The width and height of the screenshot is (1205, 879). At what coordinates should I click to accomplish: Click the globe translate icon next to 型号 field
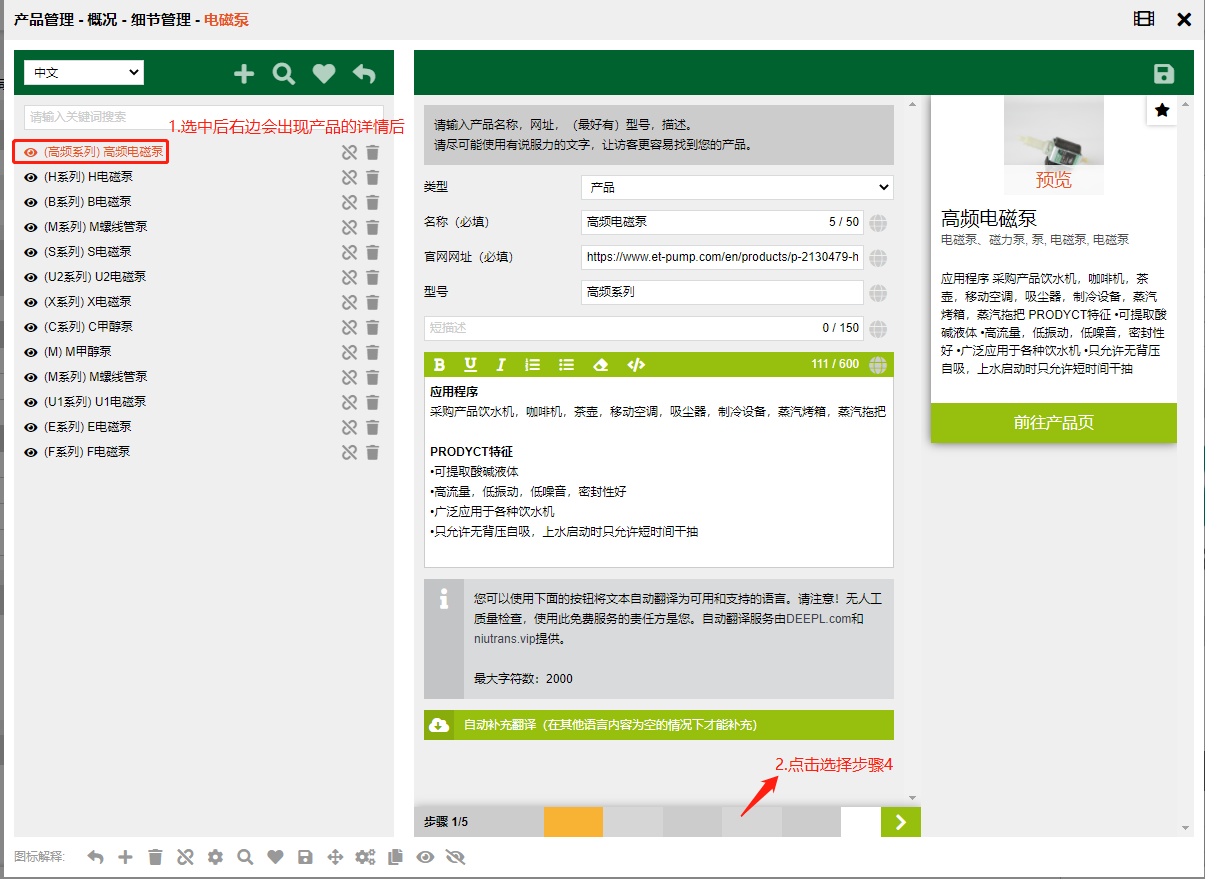(878, 293)
